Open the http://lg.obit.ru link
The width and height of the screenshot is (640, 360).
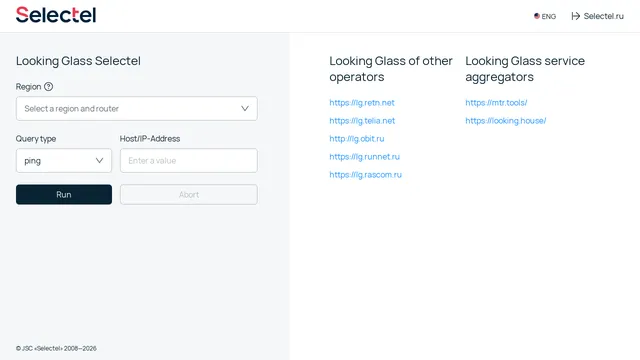point(357,139)
